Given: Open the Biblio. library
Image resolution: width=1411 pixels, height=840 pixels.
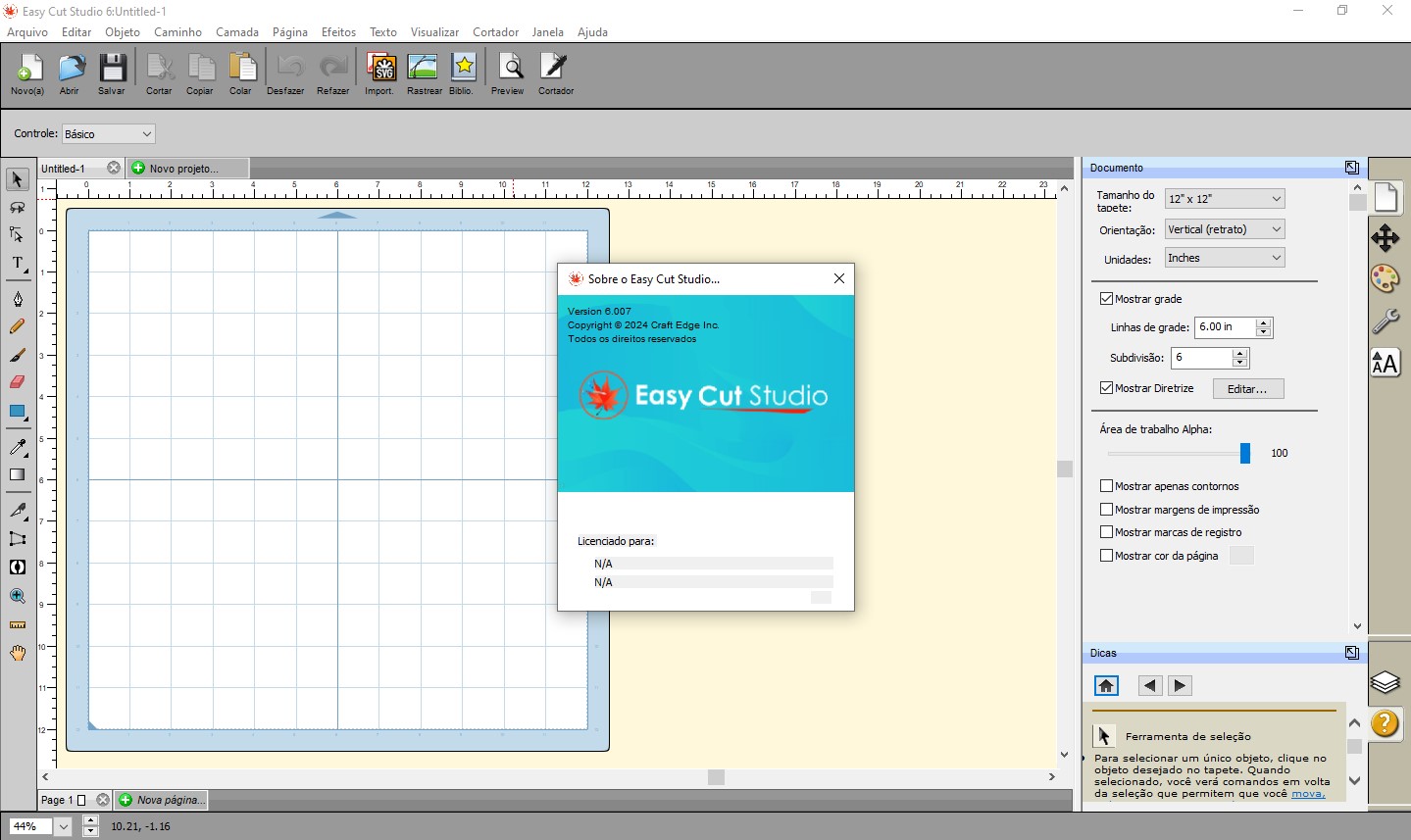Looking at the screenshot, I should (462, 72).
